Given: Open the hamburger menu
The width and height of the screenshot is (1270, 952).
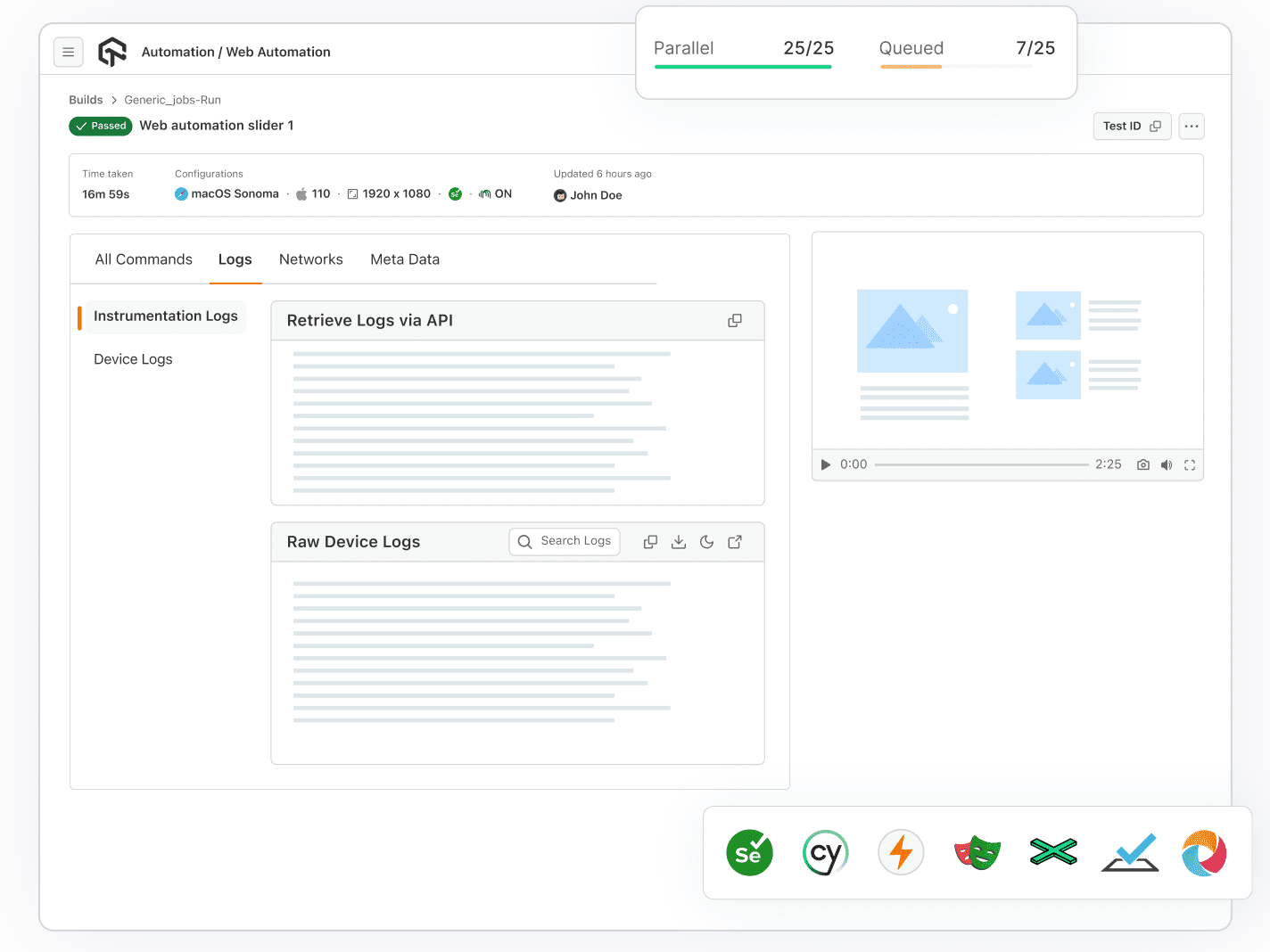Looking at the screenshot, I should tap(69, 53).
